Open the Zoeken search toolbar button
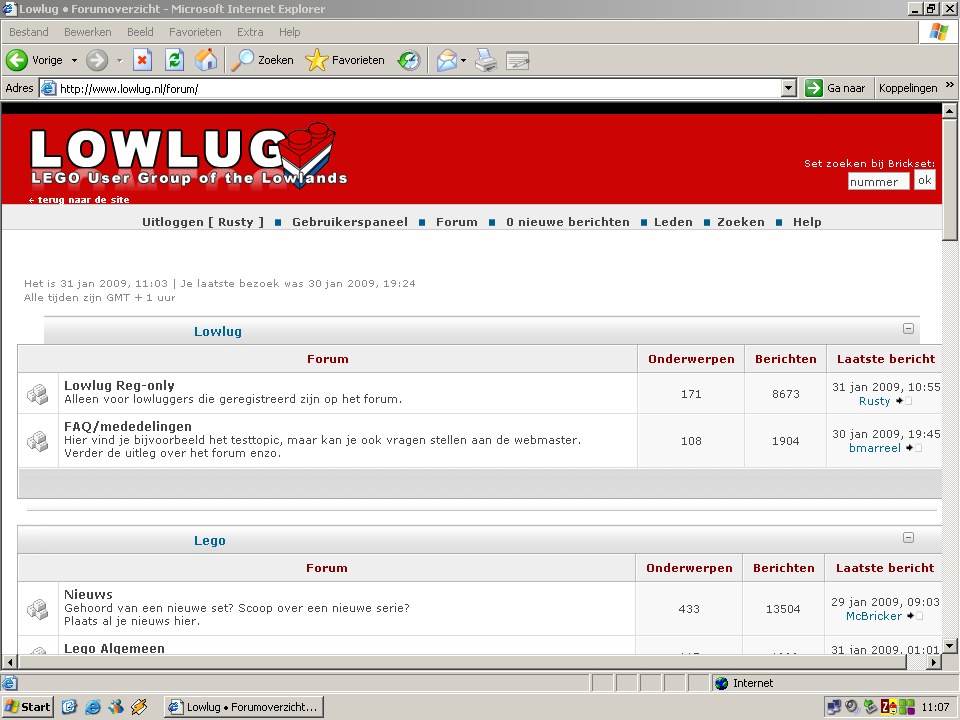This screenshot has height=720, width=960. tap(263, 60)
